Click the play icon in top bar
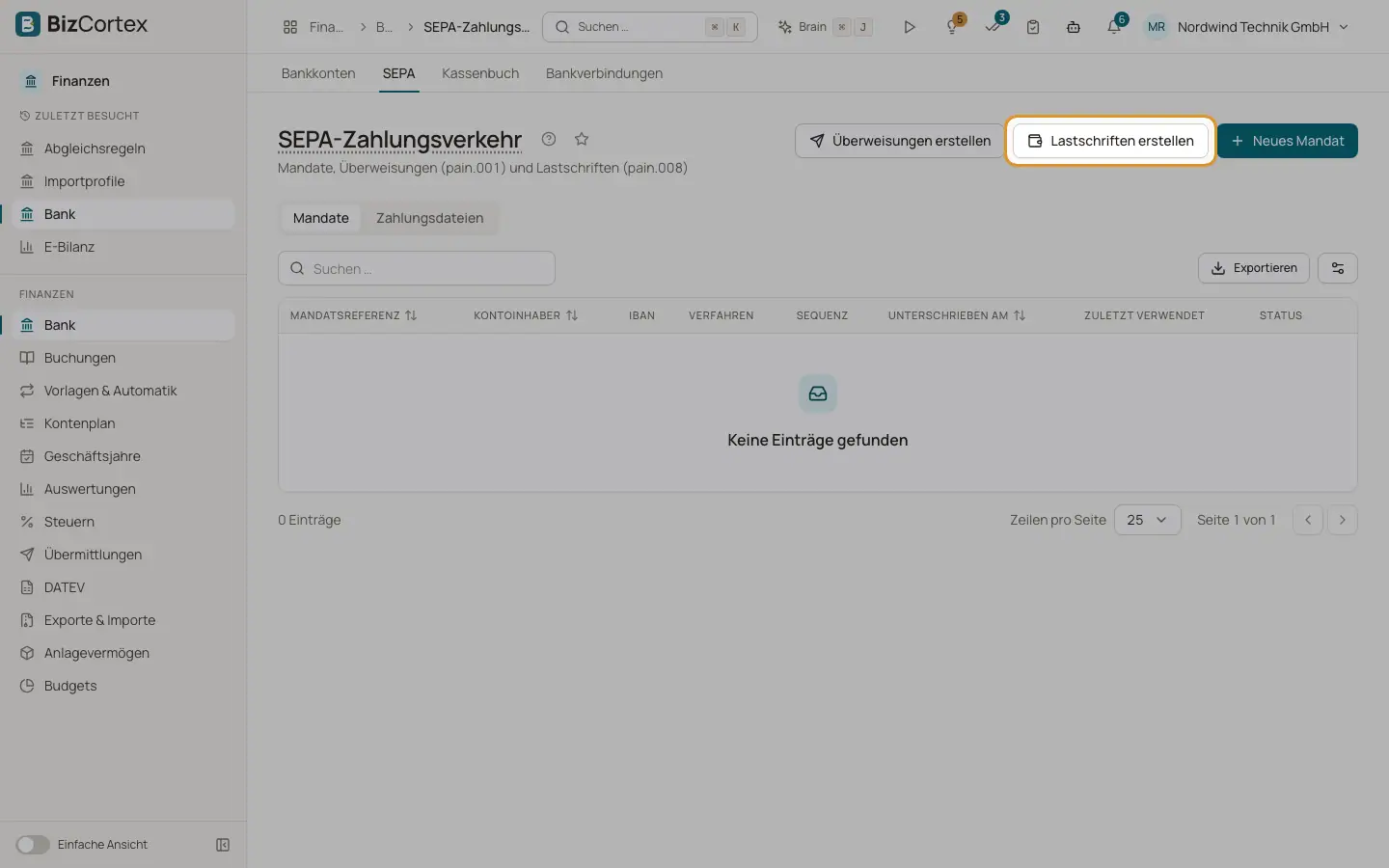Screen dimensions: 1389x868 [909, 27]
